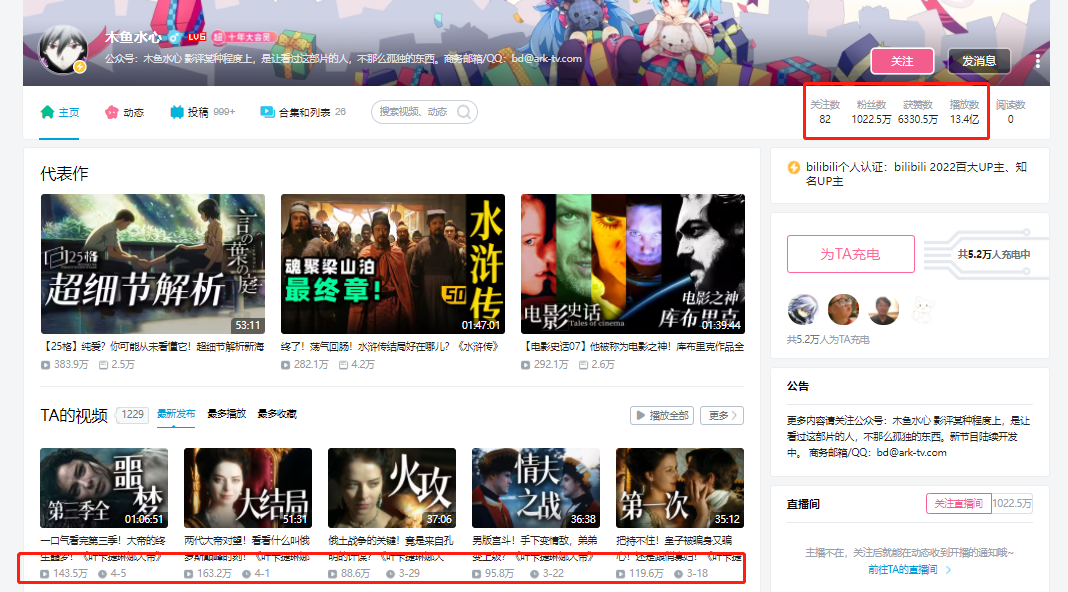
Task: Open the 两代大帝对垒 video title
Action: click(248, 548)
